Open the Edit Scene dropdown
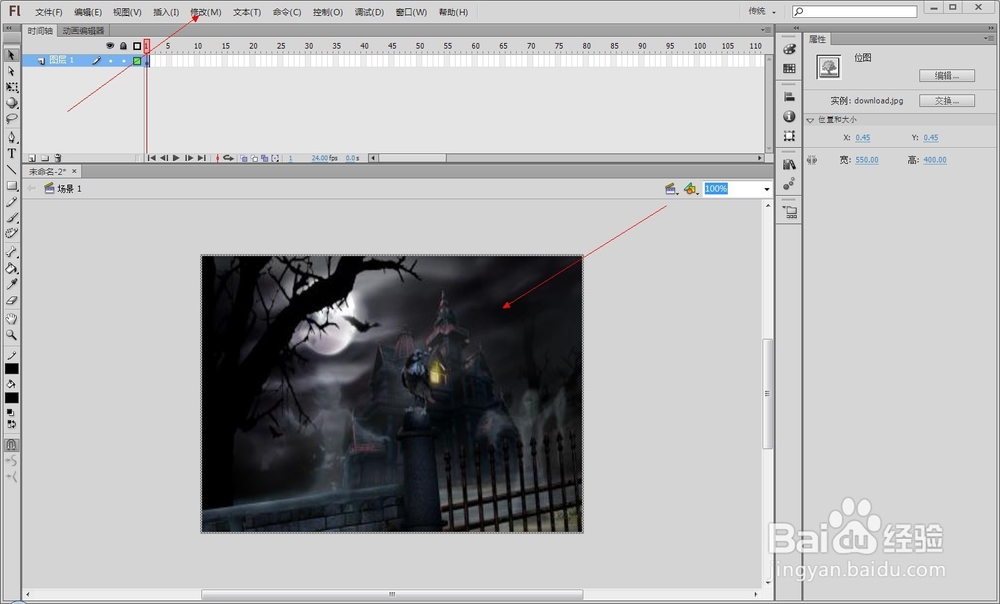The image size is (1000, 604). coord(671,189)
